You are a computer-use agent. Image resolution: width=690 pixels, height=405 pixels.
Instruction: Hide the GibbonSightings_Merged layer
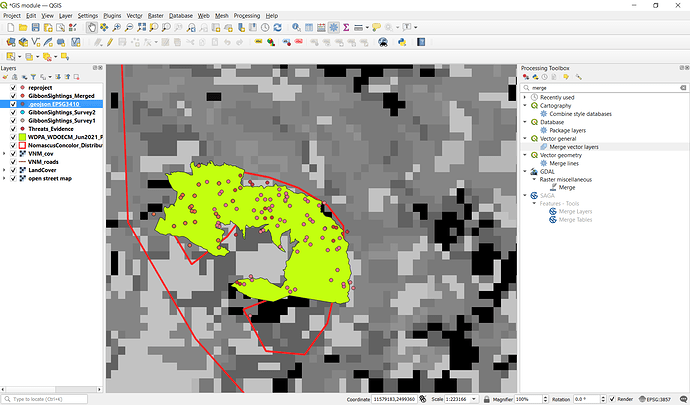point(13,95)
